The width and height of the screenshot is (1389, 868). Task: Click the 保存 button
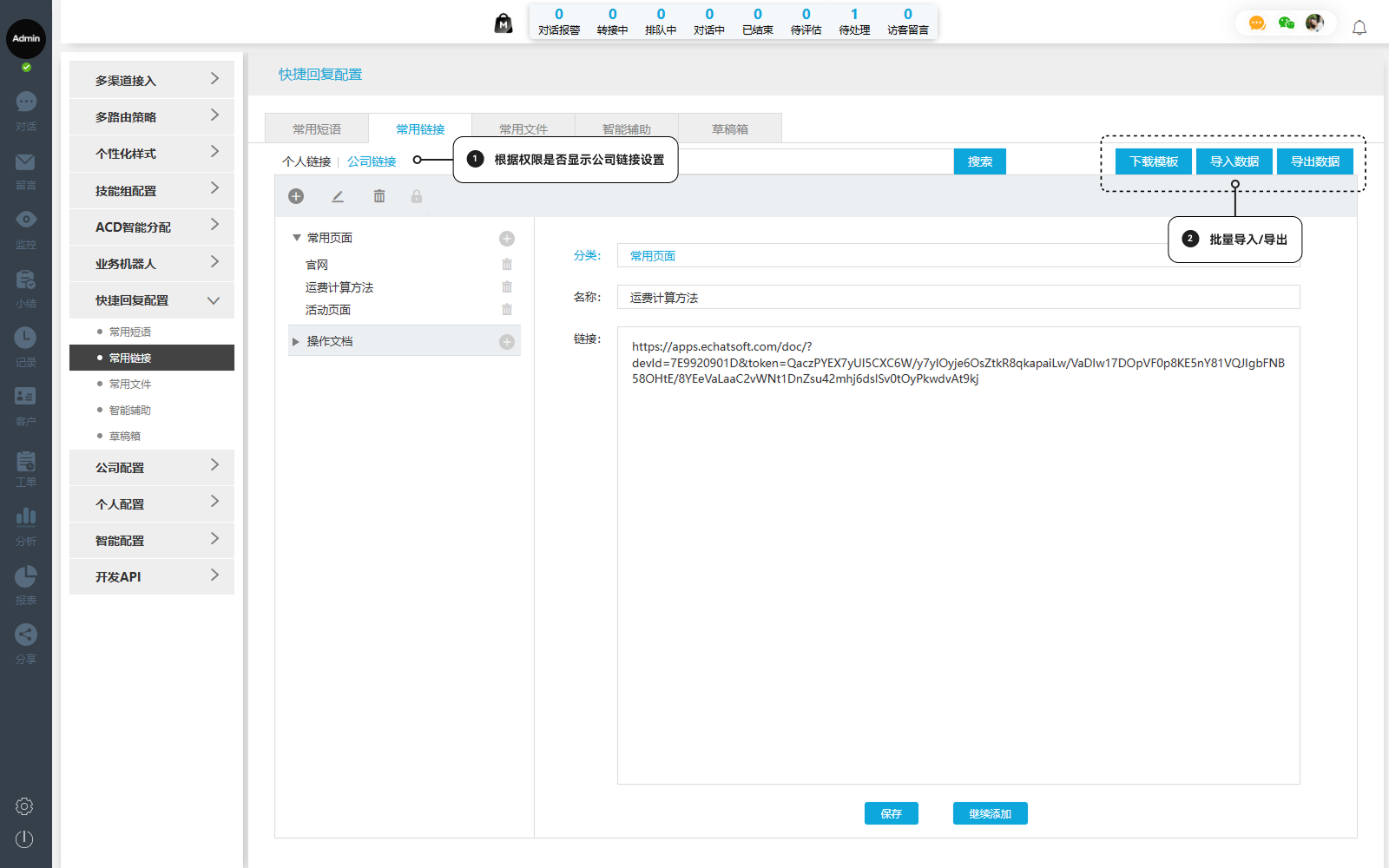[x=891, y=813]
